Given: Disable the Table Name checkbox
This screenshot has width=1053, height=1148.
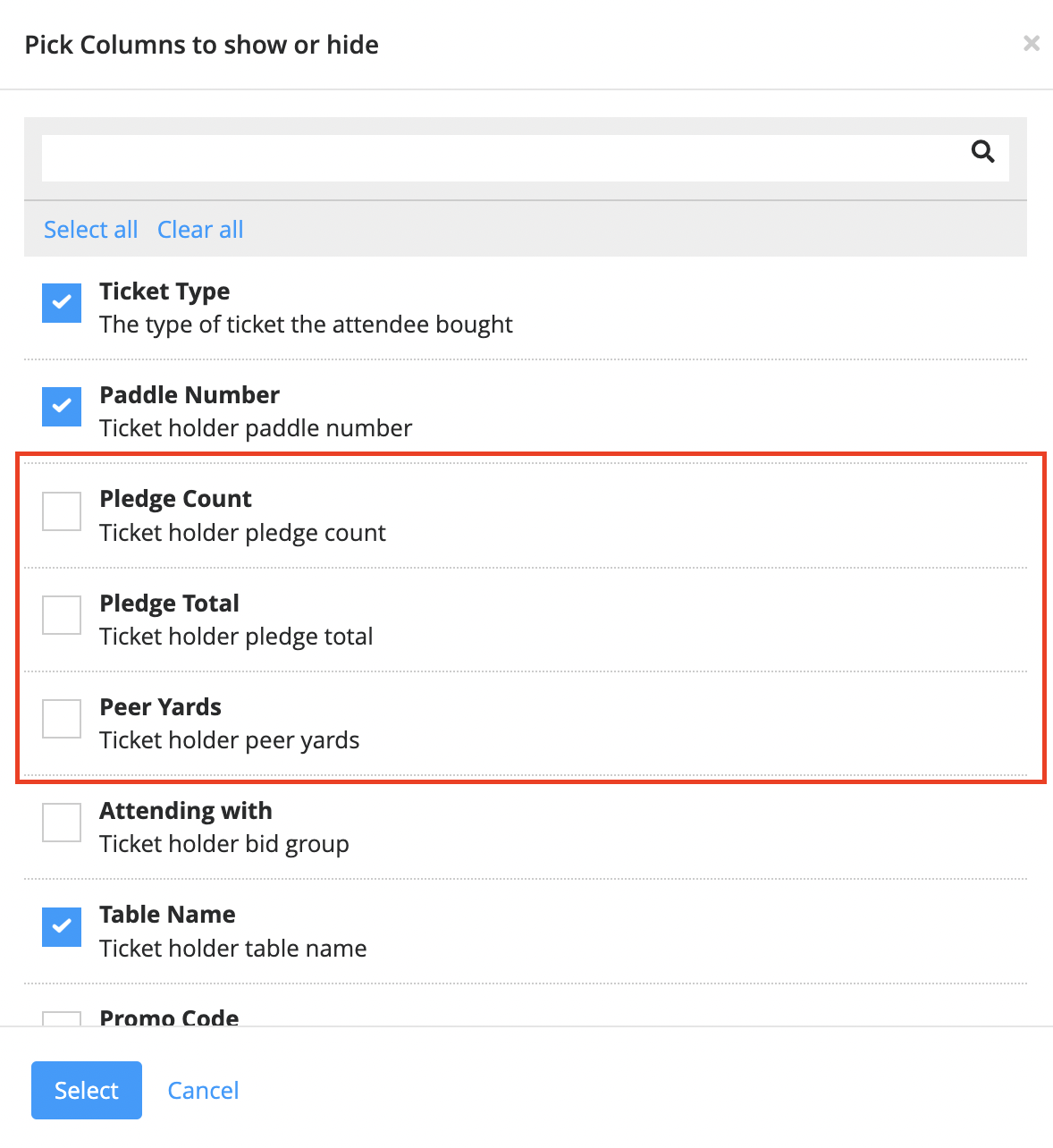Looking at the screenshot, I should (62, 927).
